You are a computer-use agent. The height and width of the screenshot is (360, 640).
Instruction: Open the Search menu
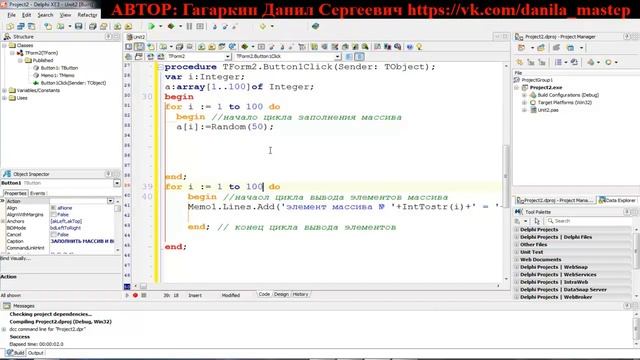pos(45,15)
